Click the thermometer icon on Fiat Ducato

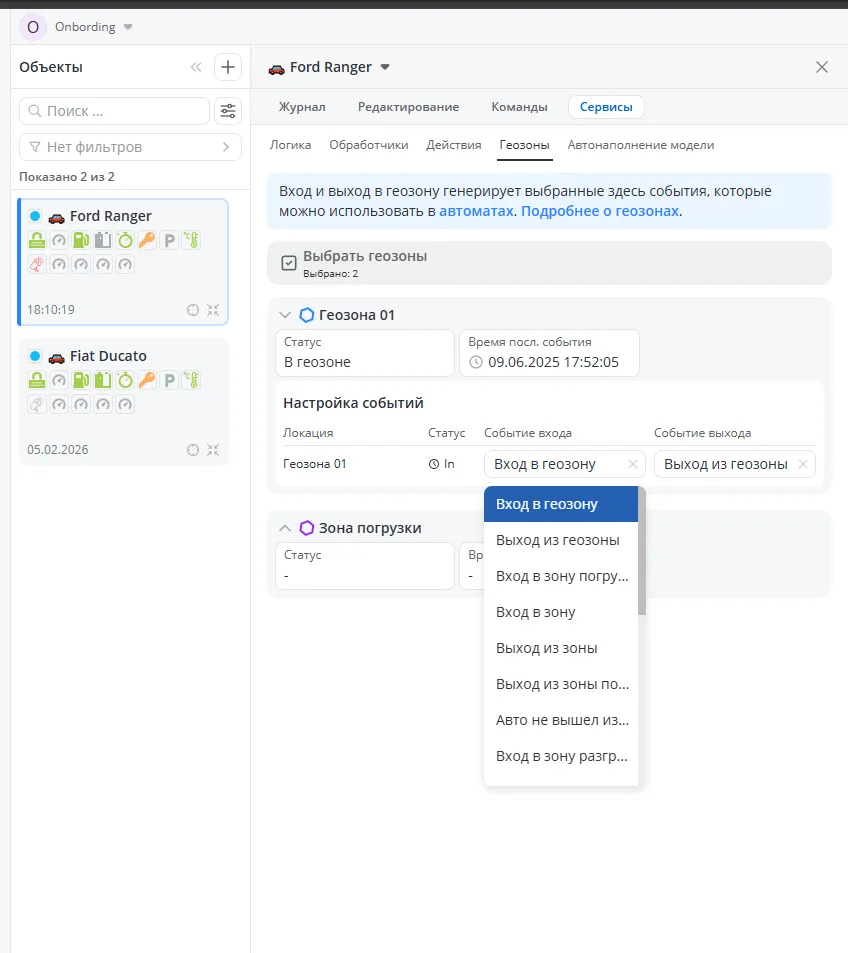click(191, 380)
